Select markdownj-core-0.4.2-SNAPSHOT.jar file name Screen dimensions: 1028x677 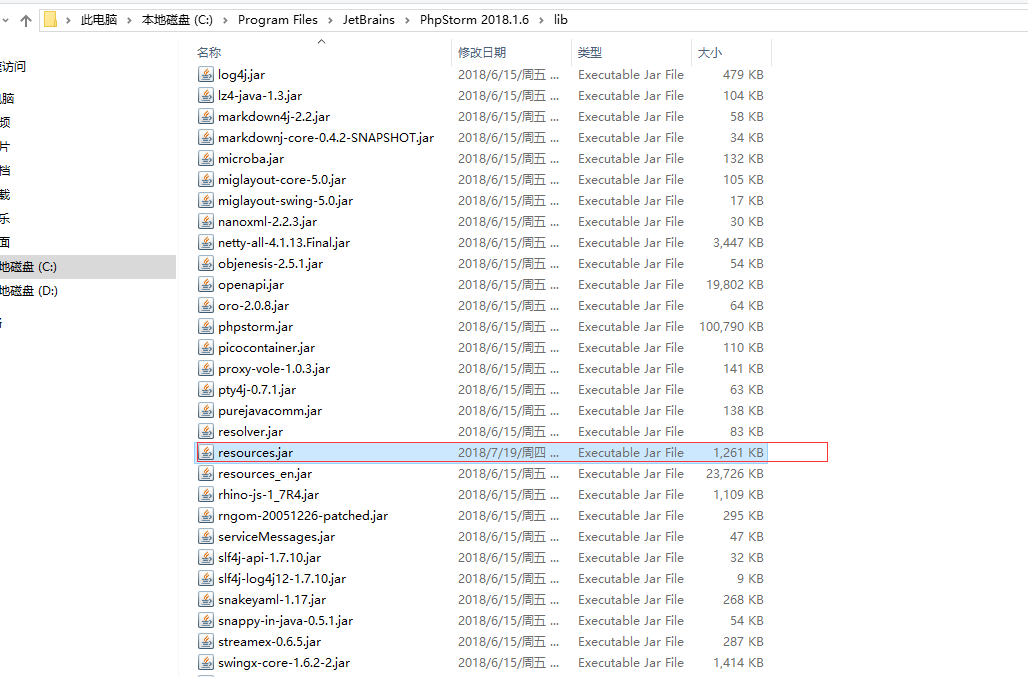[x=326, y=138]
